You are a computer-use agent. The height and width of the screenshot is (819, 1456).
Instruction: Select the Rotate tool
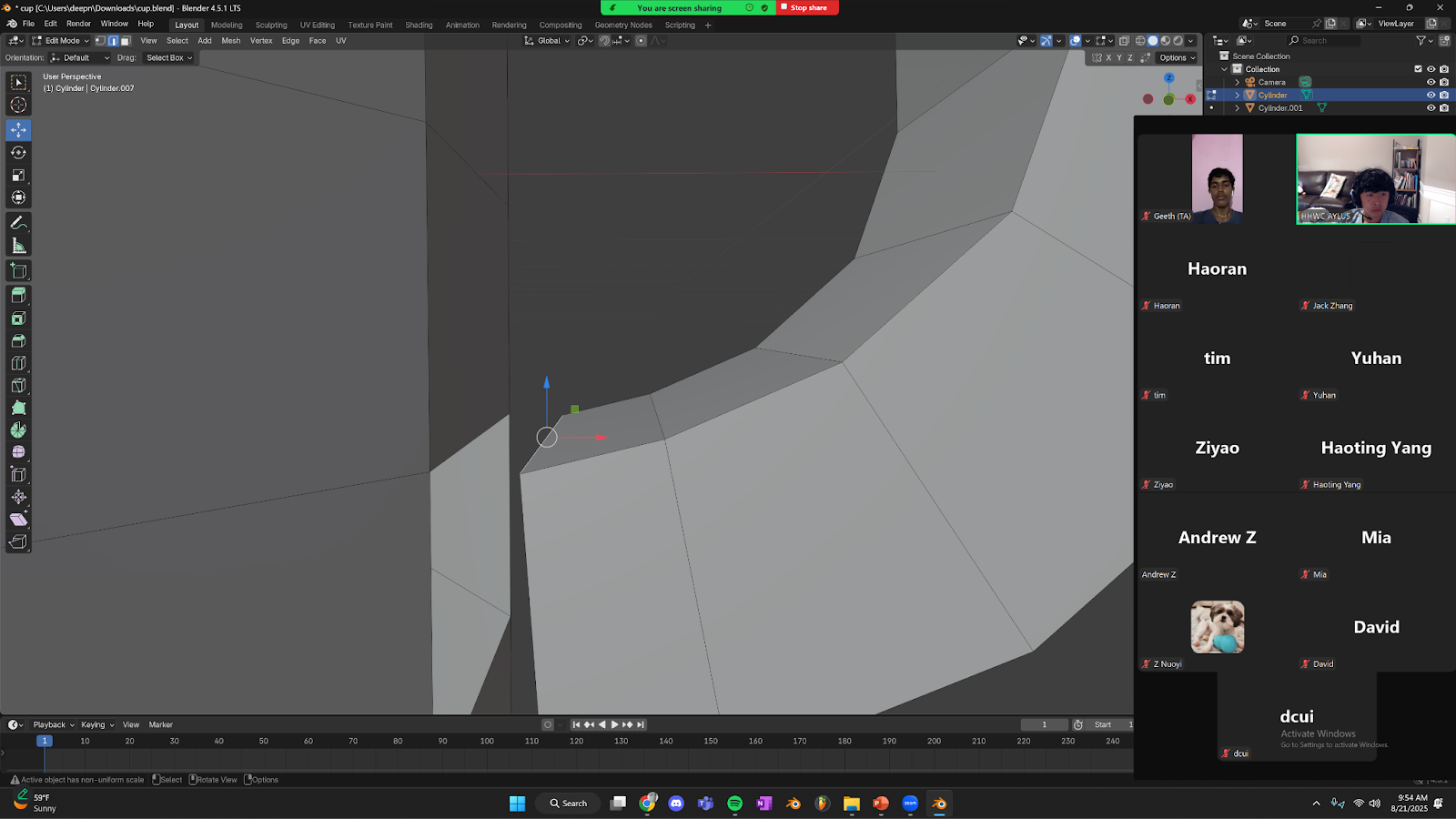point(18,153)
